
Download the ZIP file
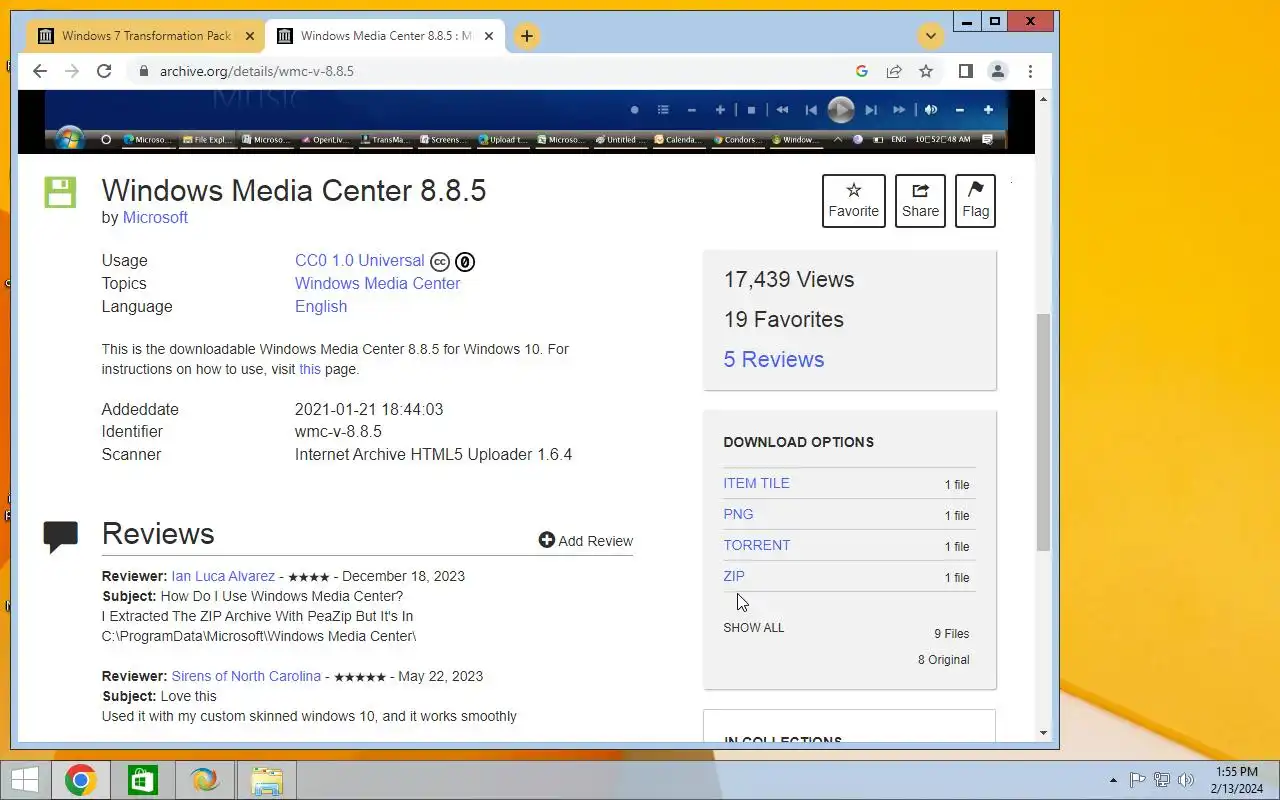tap(734, 576)
